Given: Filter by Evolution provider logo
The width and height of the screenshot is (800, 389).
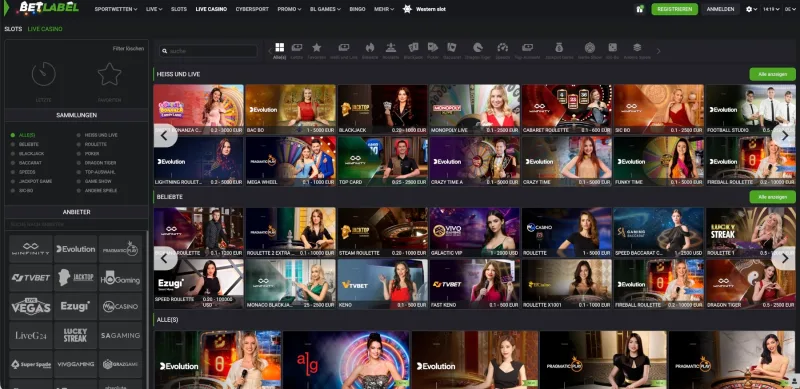Looking at the screenshot, I should [76, 249].
